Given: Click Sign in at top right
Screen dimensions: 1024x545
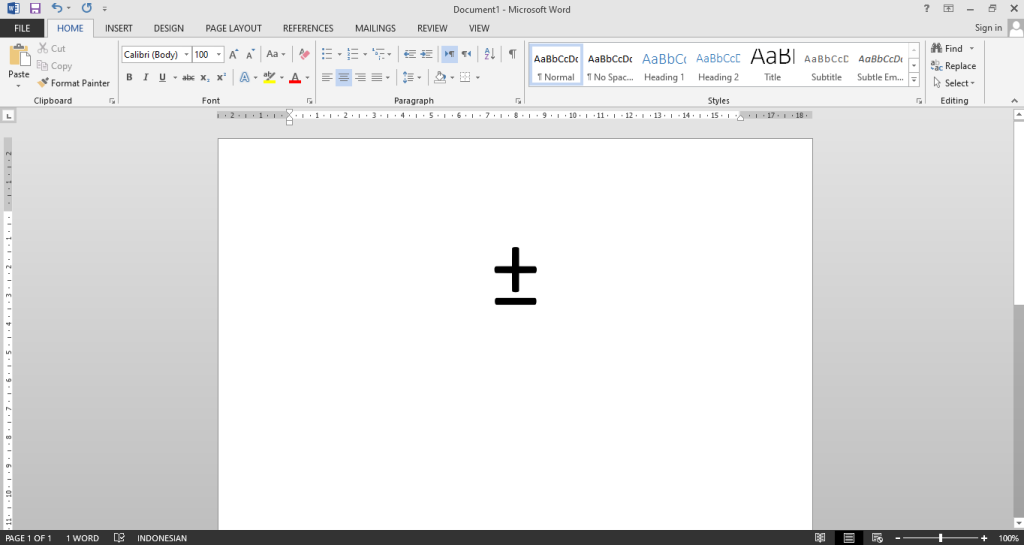Looking at the screenshot, I should coord(988,28).
